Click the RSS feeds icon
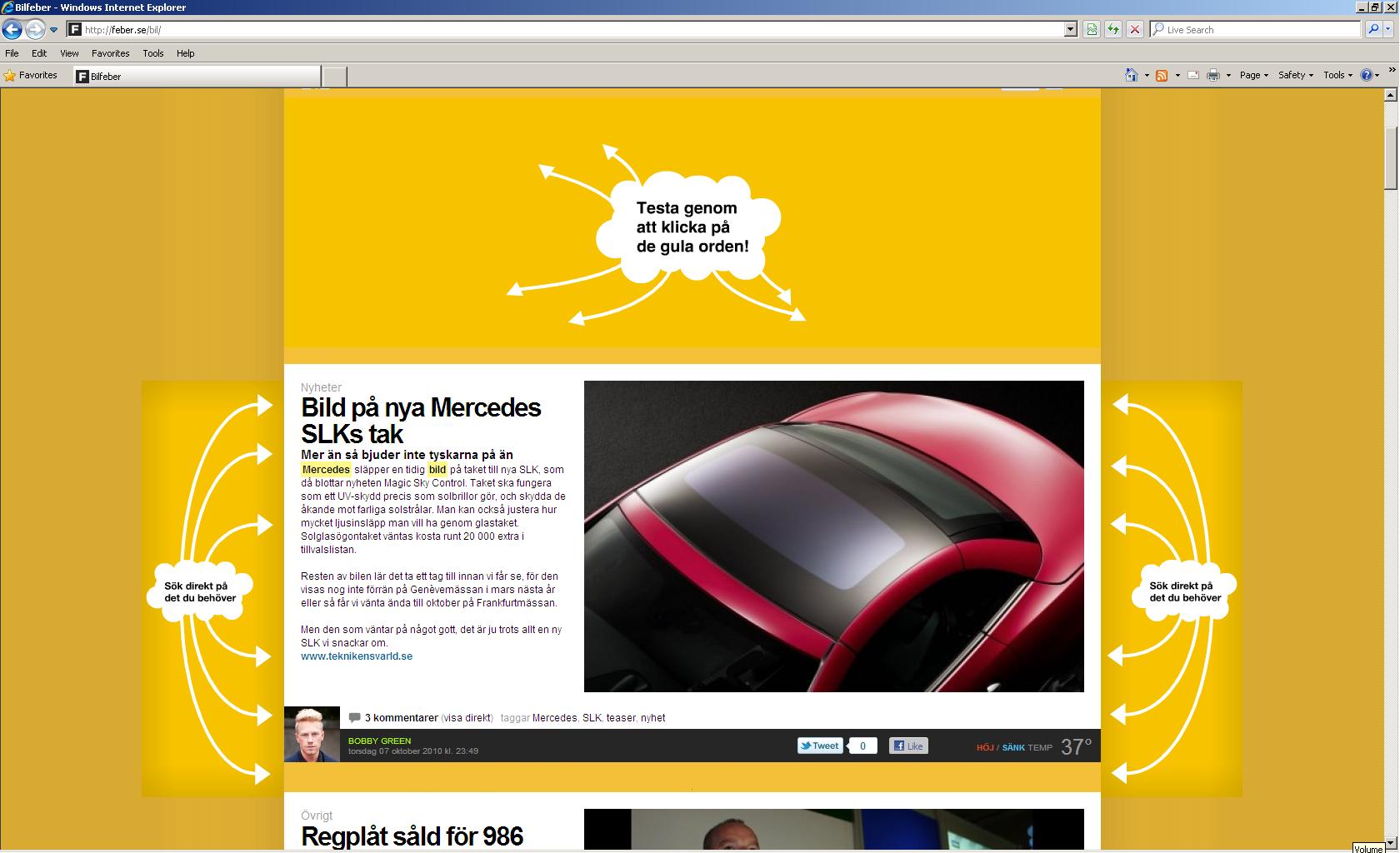The image size is (1400, 853). (x=1162, y=75)
